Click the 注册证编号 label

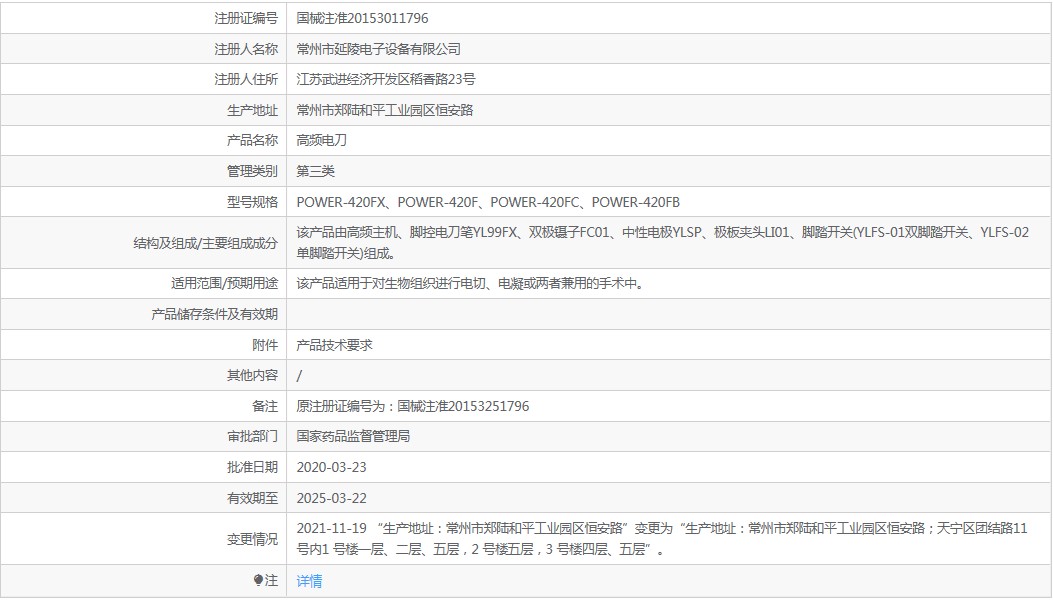click(246, 18)
